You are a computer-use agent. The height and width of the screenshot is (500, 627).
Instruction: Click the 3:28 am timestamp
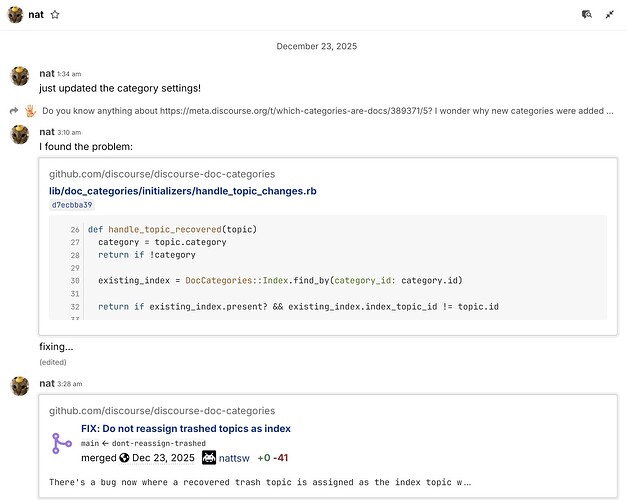70,384
